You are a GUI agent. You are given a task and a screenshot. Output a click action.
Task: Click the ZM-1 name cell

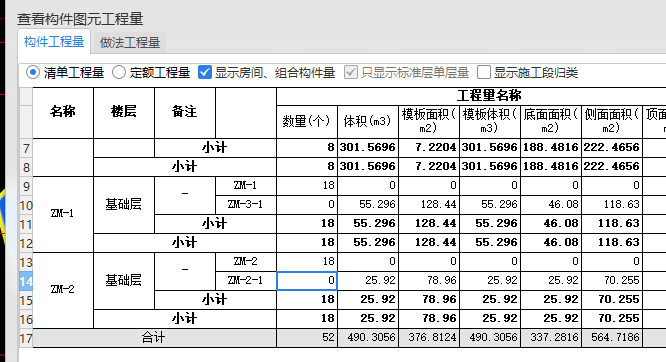63,214
